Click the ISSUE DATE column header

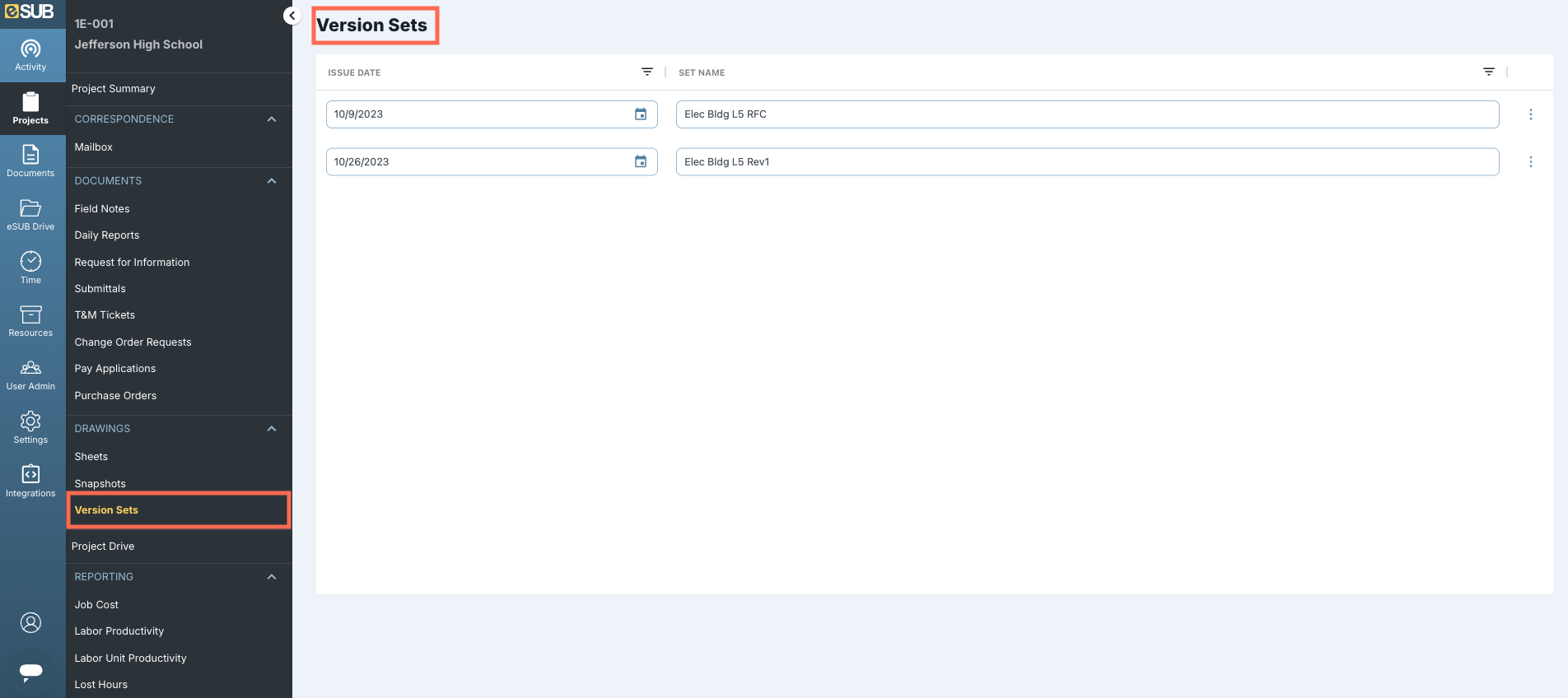tap(354, 73)
